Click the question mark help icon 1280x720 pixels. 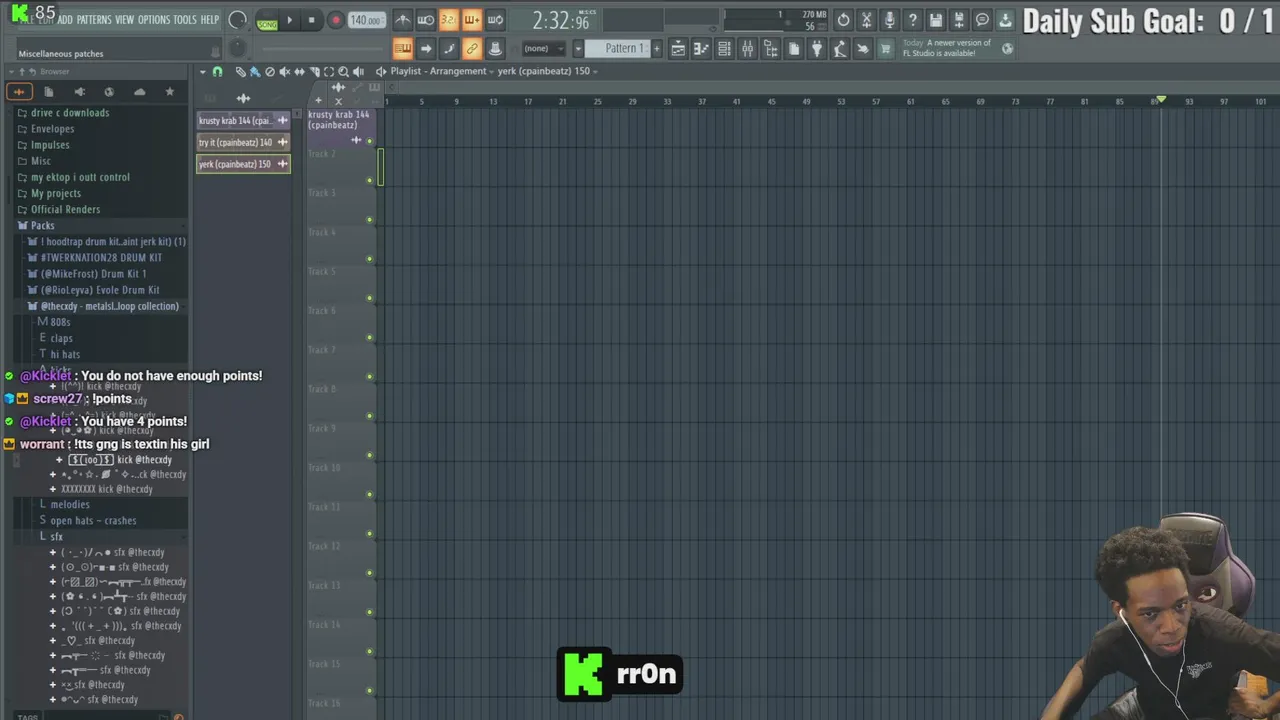(912, 20)
